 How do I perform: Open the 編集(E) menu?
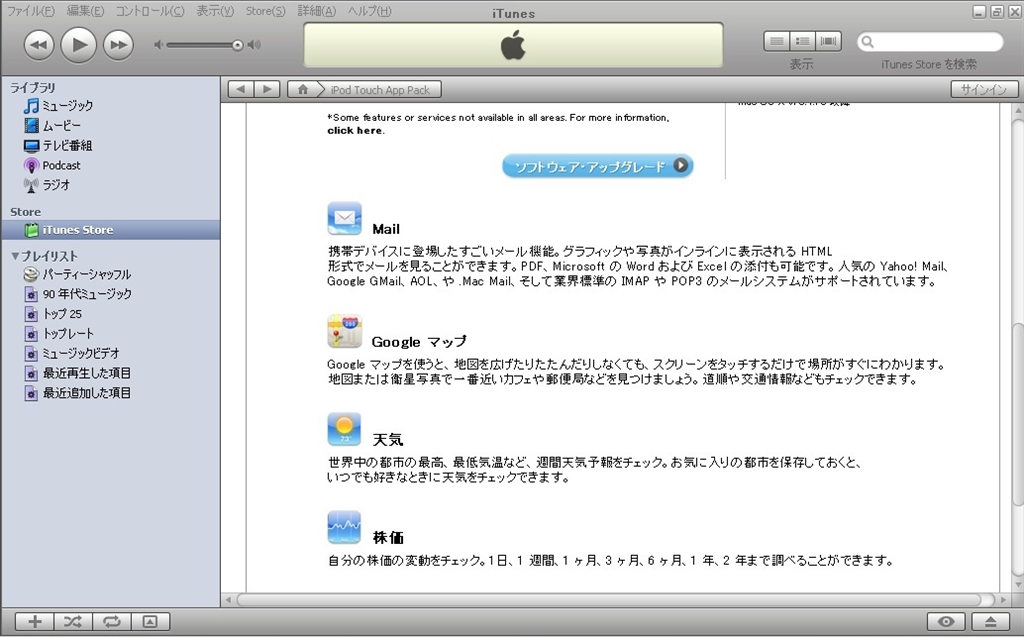point(86,10)
